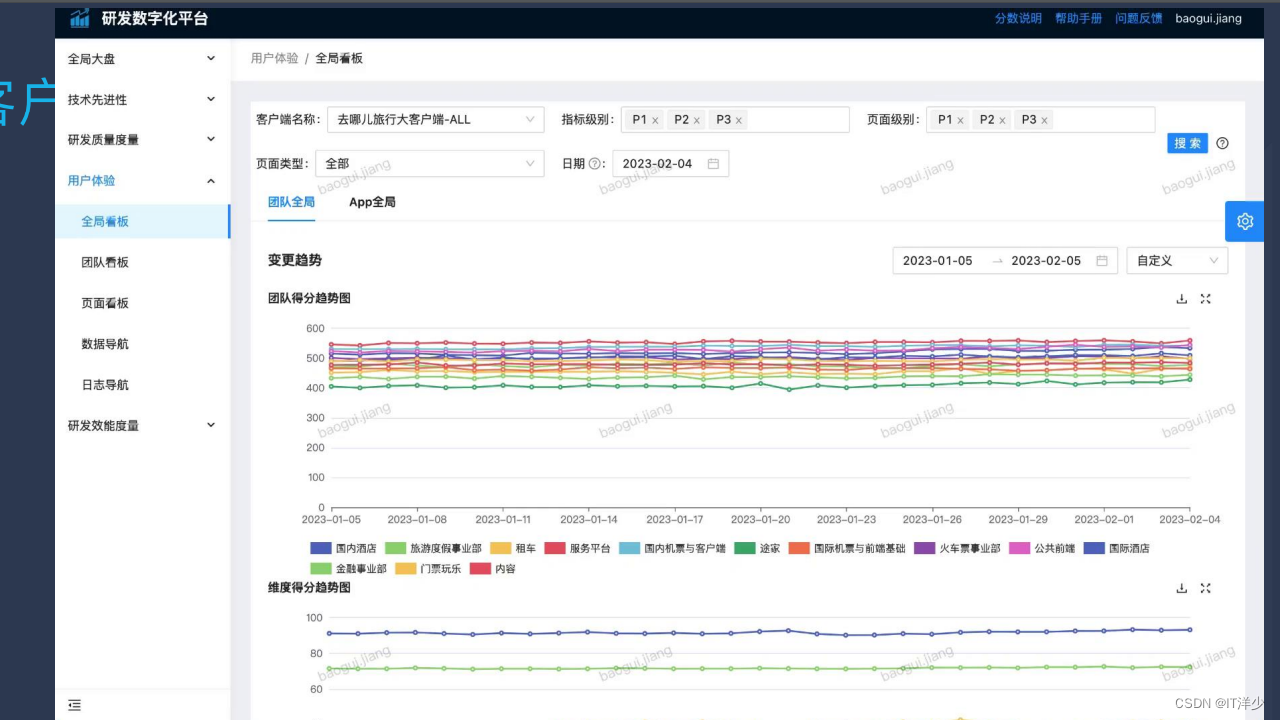Click the 2023-02-04 date input
The height and width of the screenshot is (720, 1280).
671,164
